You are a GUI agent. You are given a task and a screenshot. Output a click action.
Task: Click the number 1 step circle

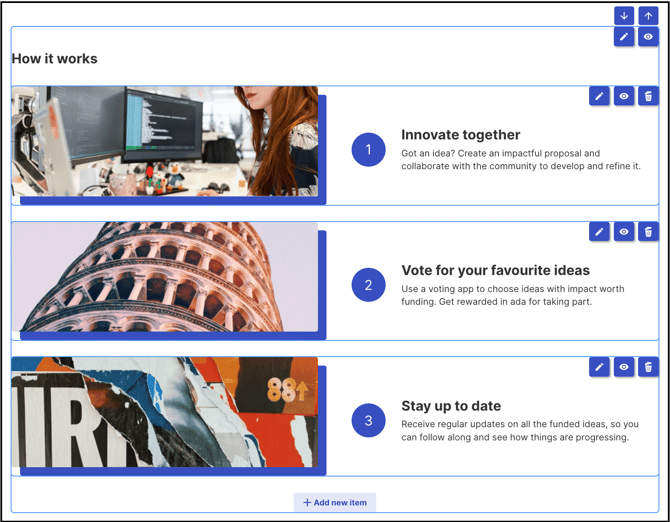(x=368, y=150)
